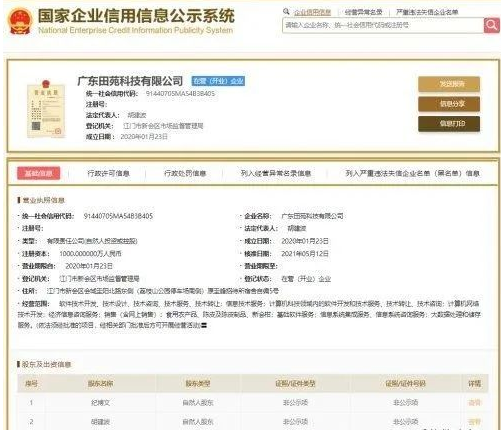Focus the enterprise name search field
The height and width of the screenshot is (430, 501).
[383, 25]
